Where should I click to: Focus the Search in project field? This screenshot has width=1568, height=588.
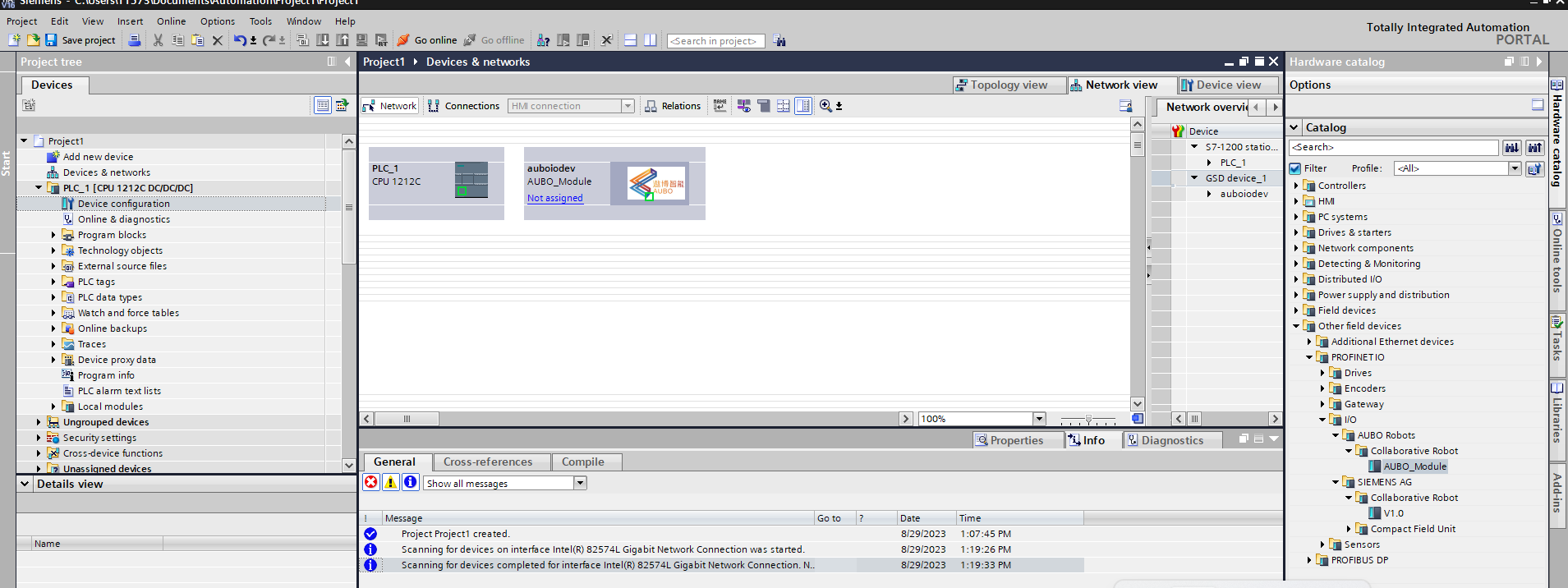pyautogui.click(x=716, y=41)
